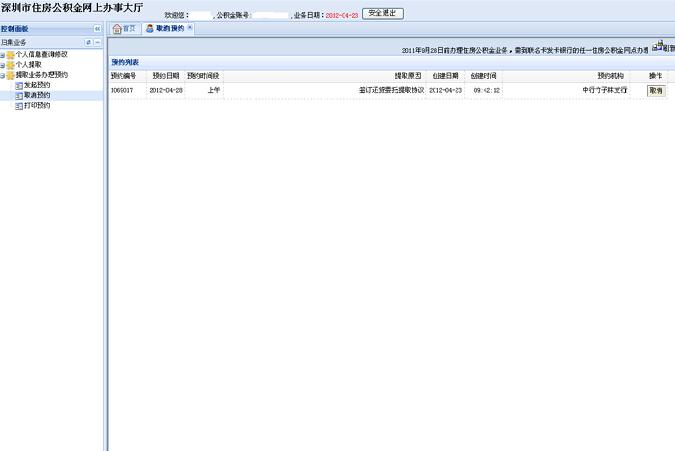
Task: Sort by the 预约编号 column header
Action: coord(127,76)
